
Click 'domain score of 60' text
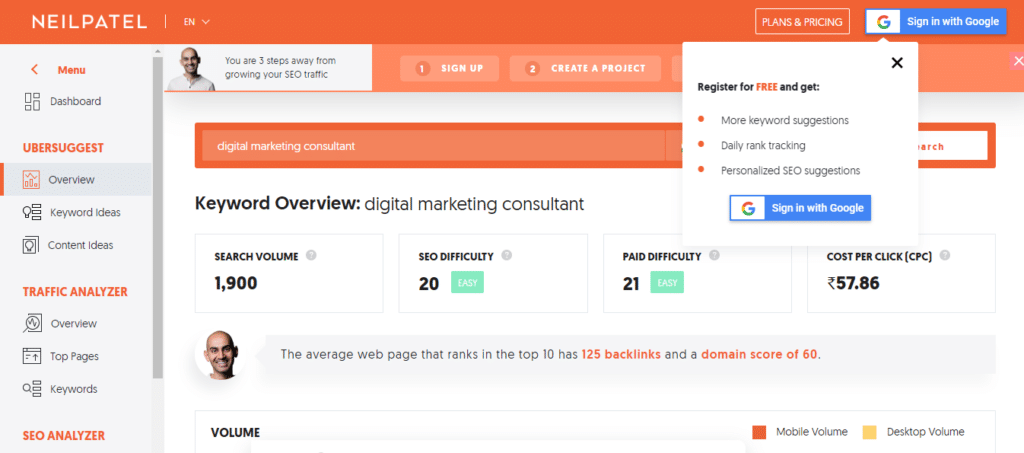coord(760,354)
